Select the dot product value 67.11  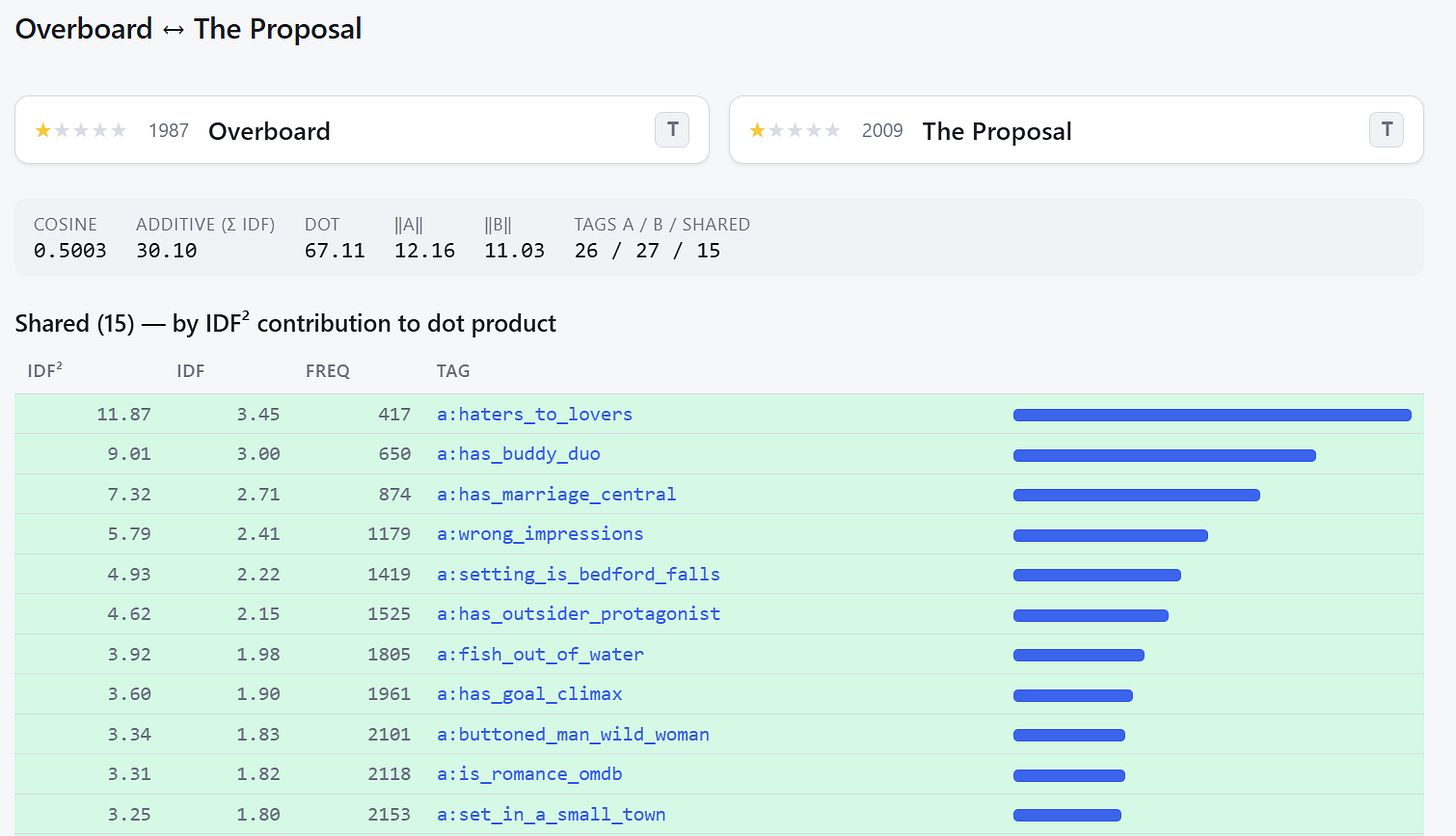[335, 250]
